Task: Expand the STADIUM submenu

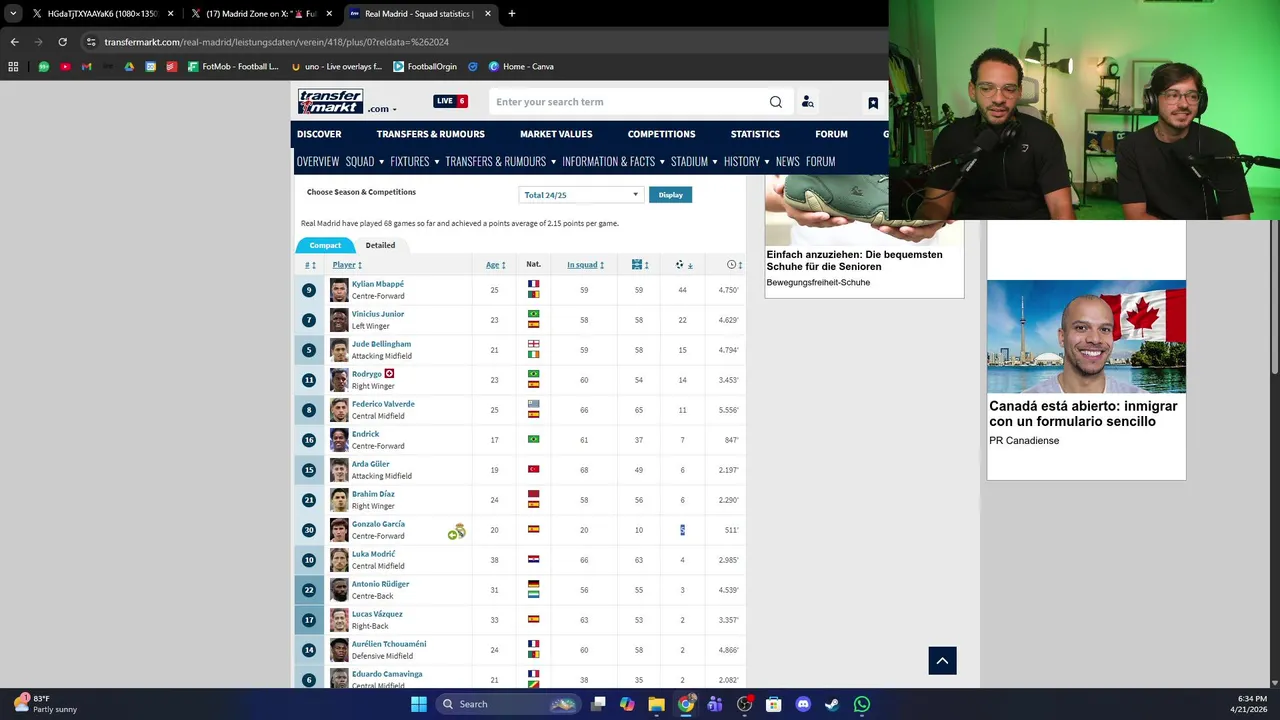Action: pos(714,162)
